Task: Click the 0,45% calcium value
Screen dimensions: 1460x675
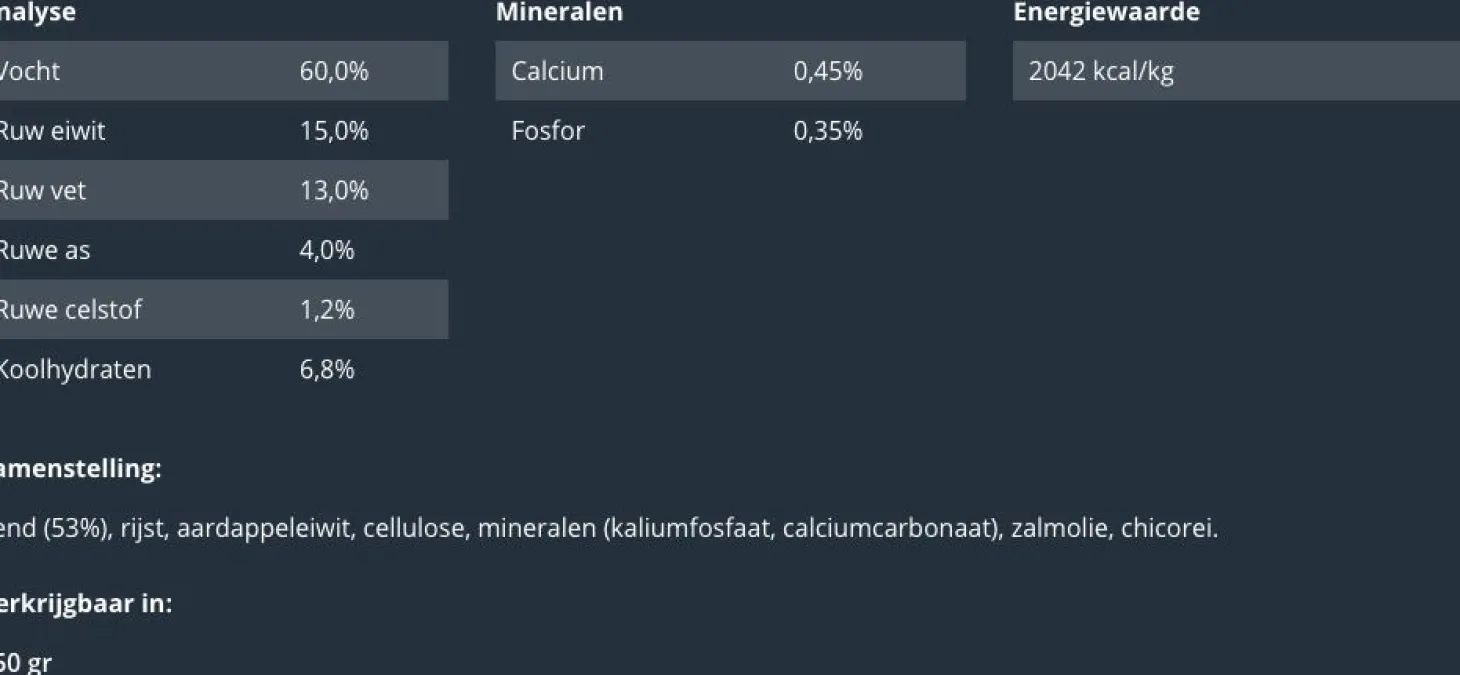Action: point(828,71)
